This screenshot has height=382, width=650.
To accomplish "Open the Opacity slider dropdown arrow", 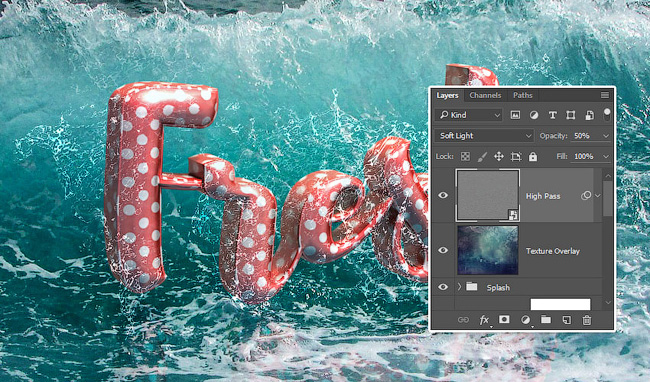I will coord(606,136).
